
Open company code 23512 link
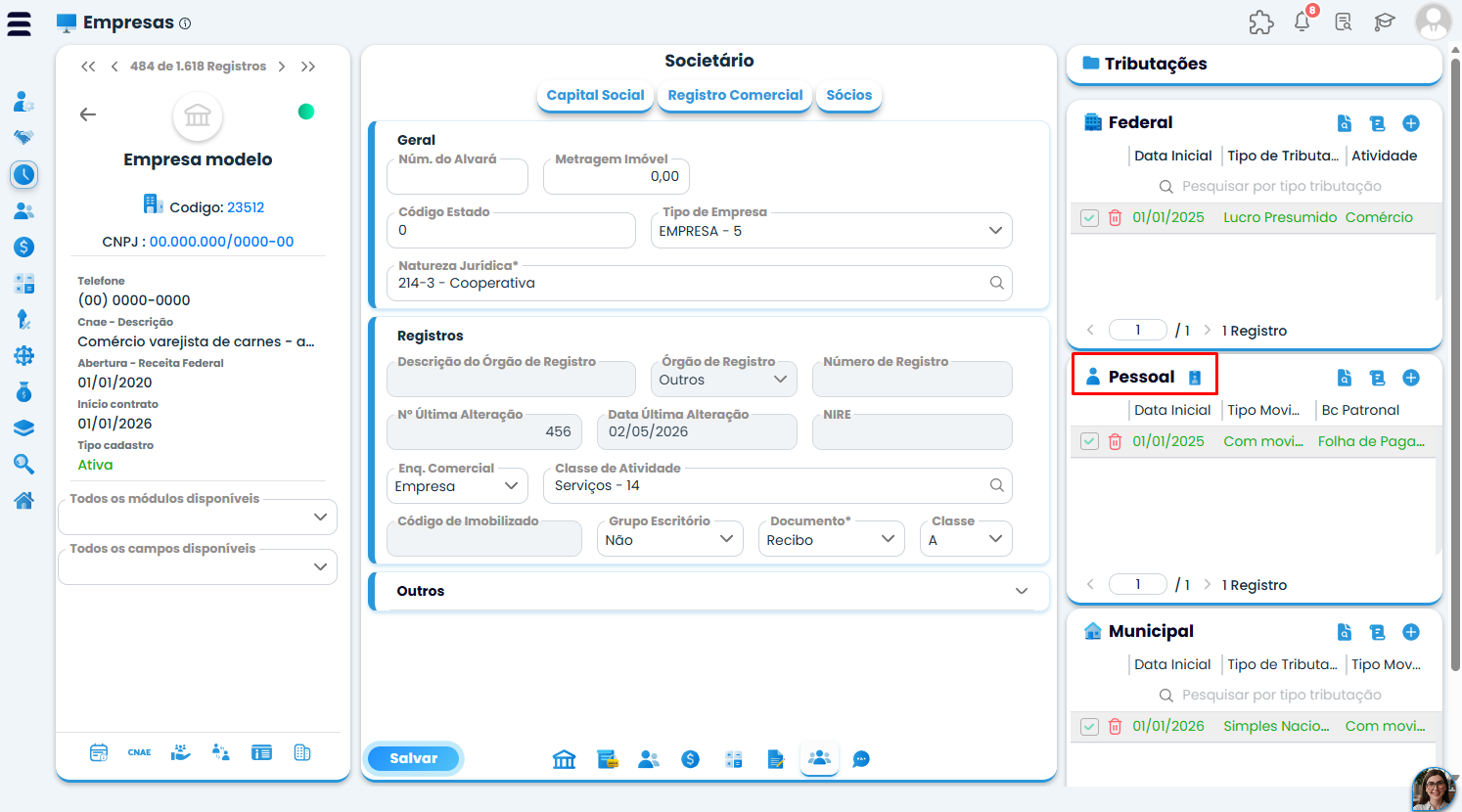tap(246, 207)
